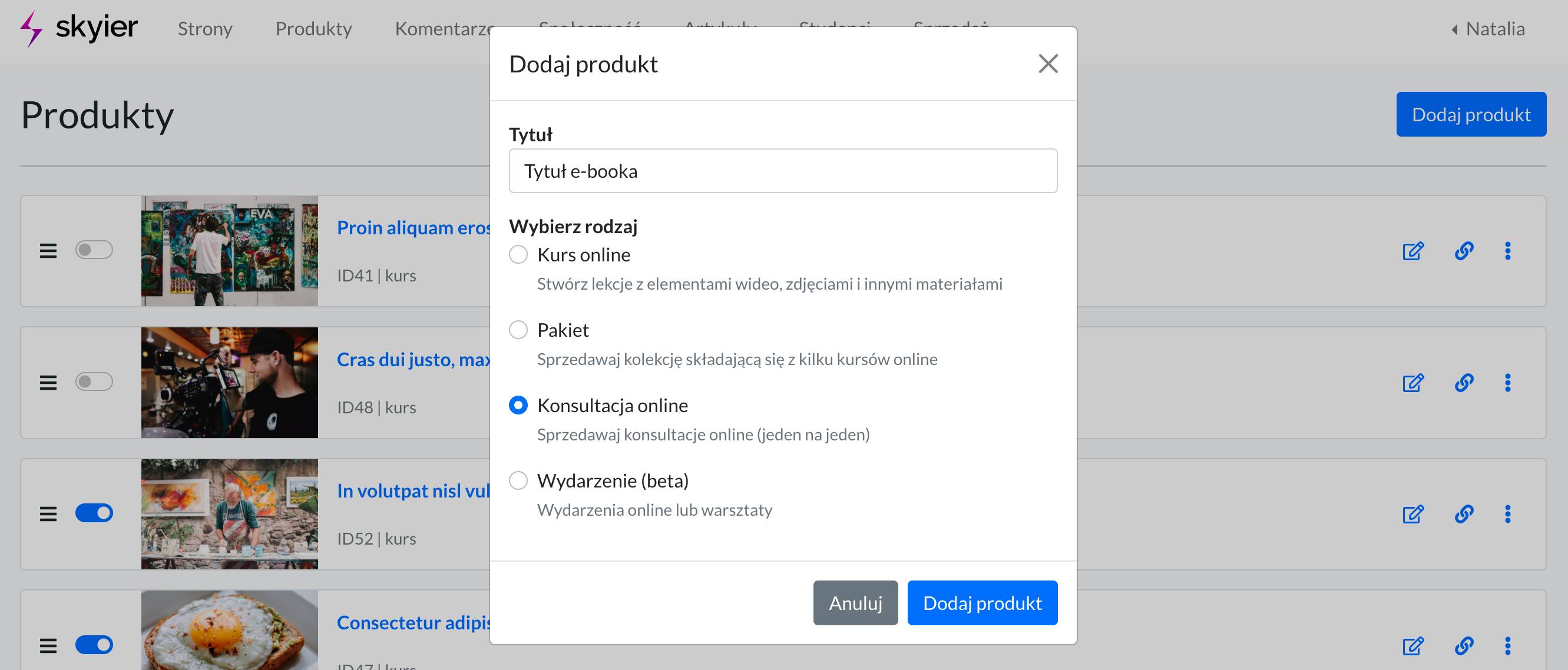
Task: Copy link of In volutpat nisl product
Action: coord(1463,514)
